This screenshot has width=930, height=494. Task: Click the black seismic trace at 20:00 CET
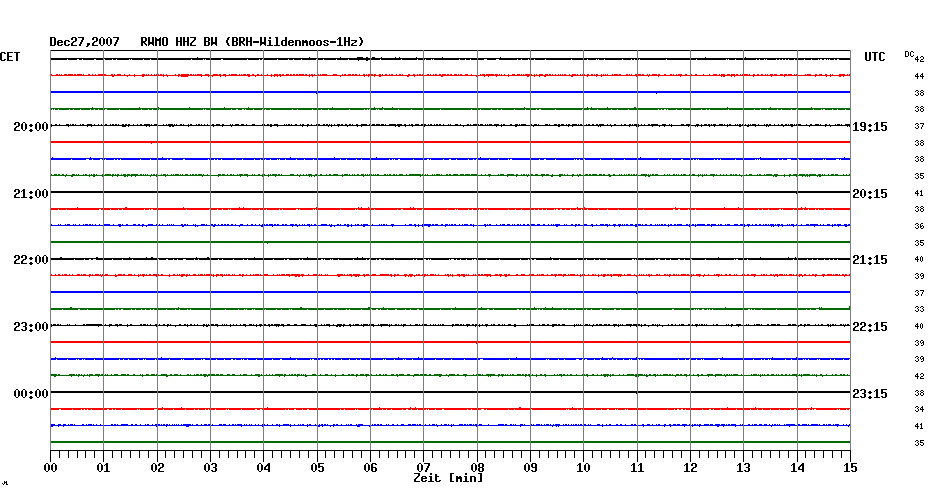click(450, 126)
